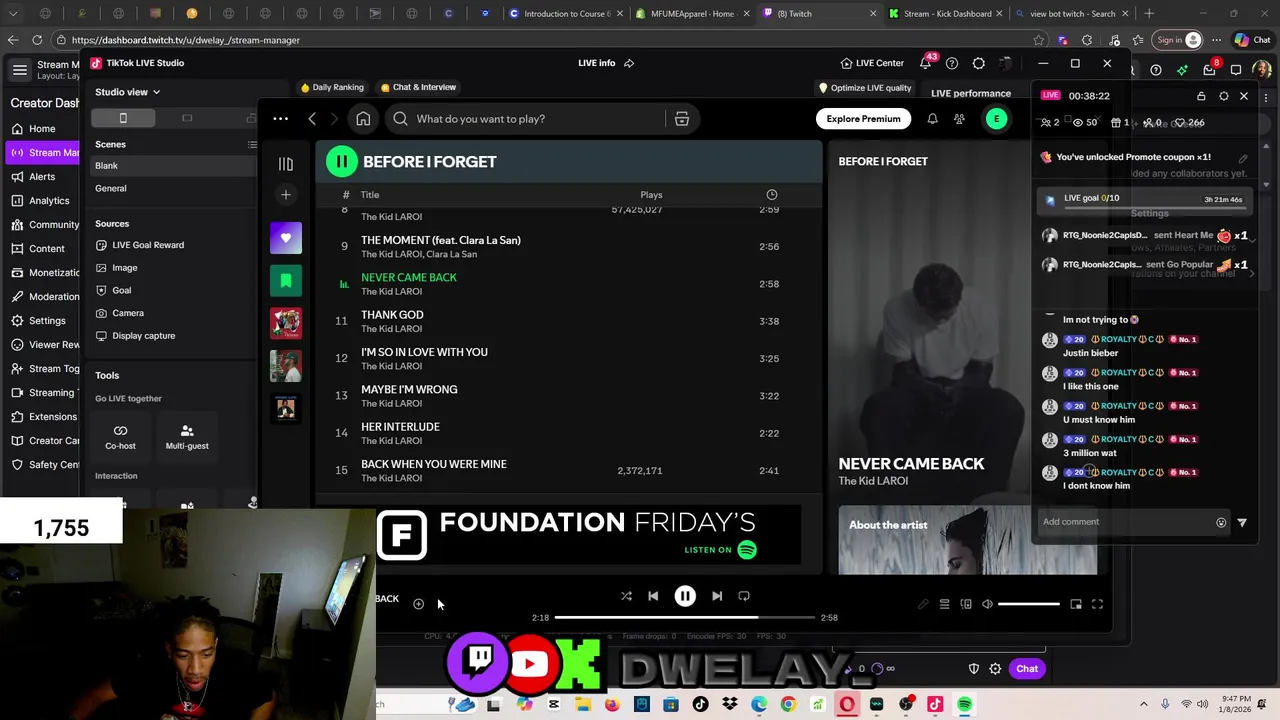The width and height of the screenshot is (1280, 720).
Task: Open Spotify from the Windows taskbar
Action: [964, 704]
